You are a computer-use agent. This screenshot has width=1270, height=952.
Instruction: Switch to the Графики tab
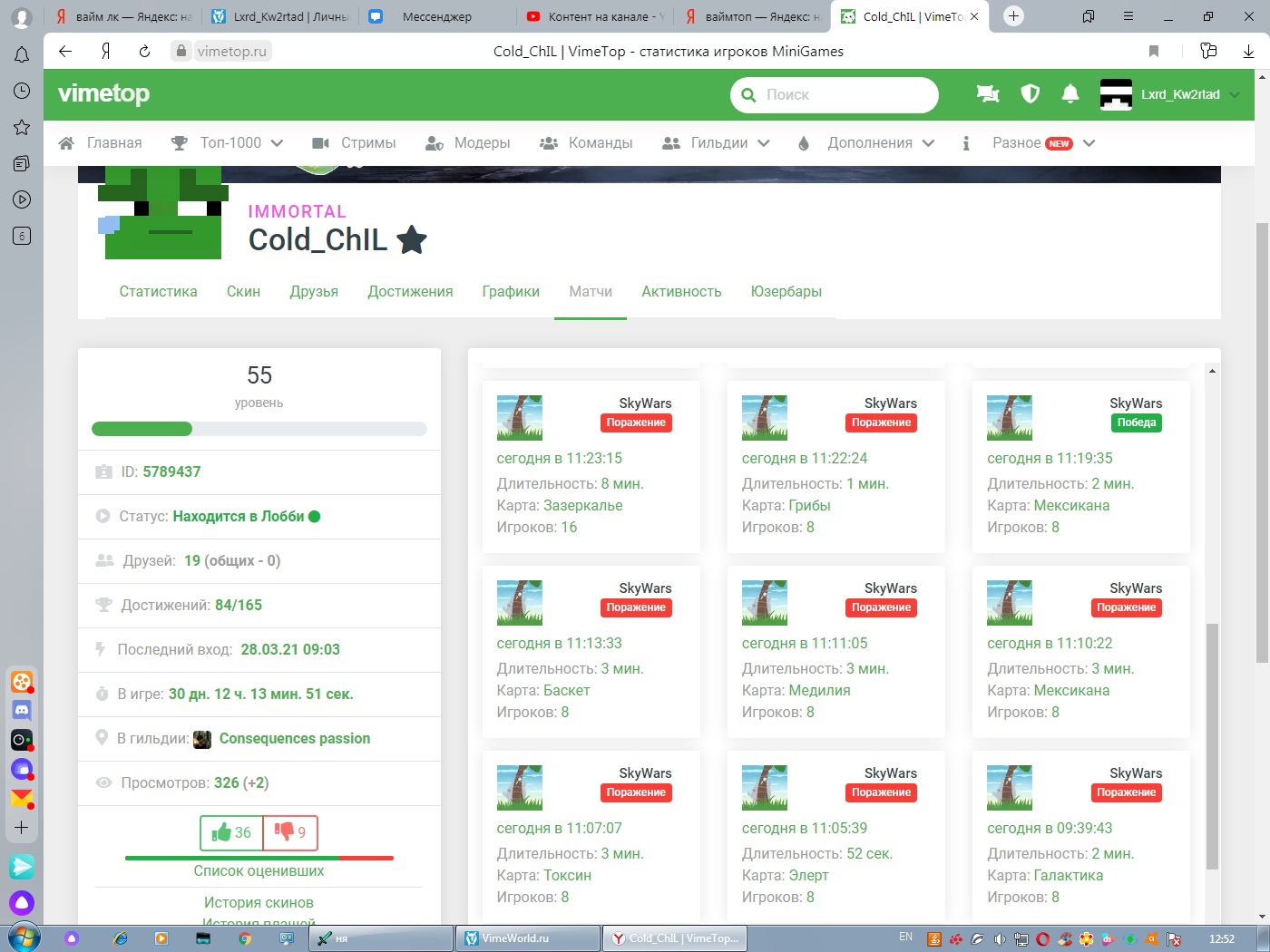[x=511, y=291]
